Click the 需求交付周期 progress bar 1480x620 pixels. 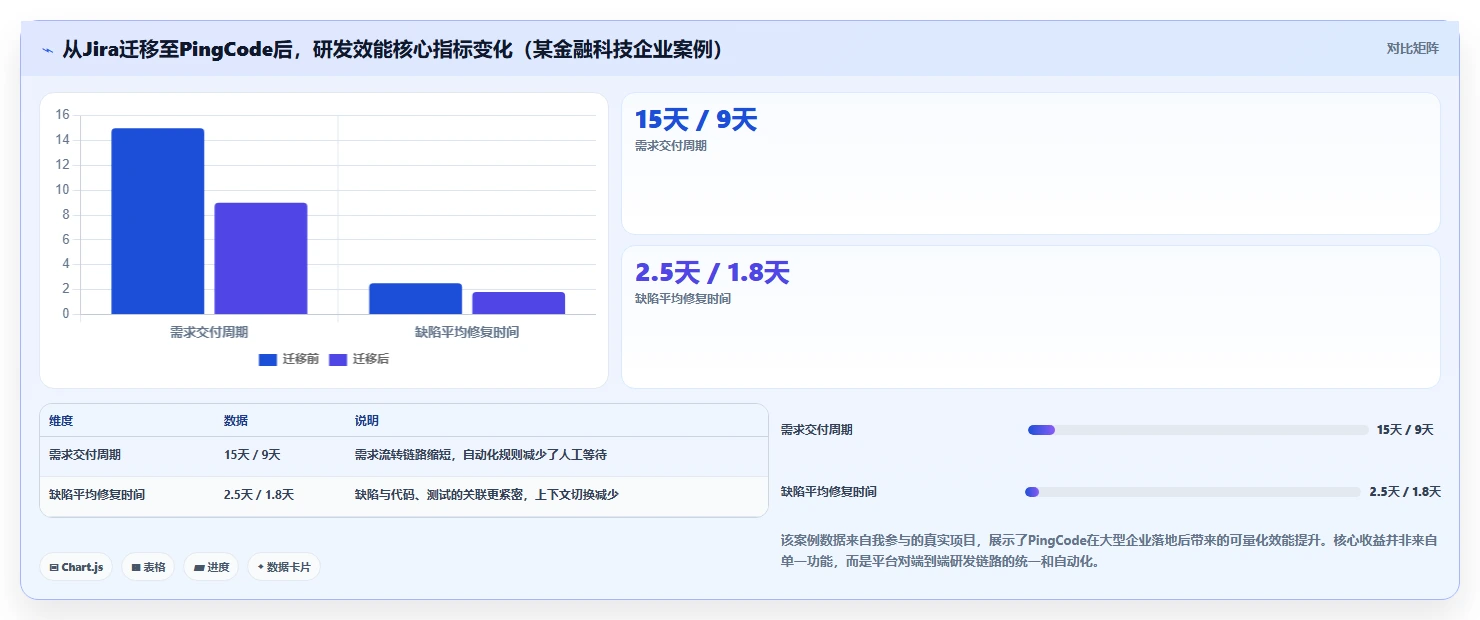point(1198,430)
